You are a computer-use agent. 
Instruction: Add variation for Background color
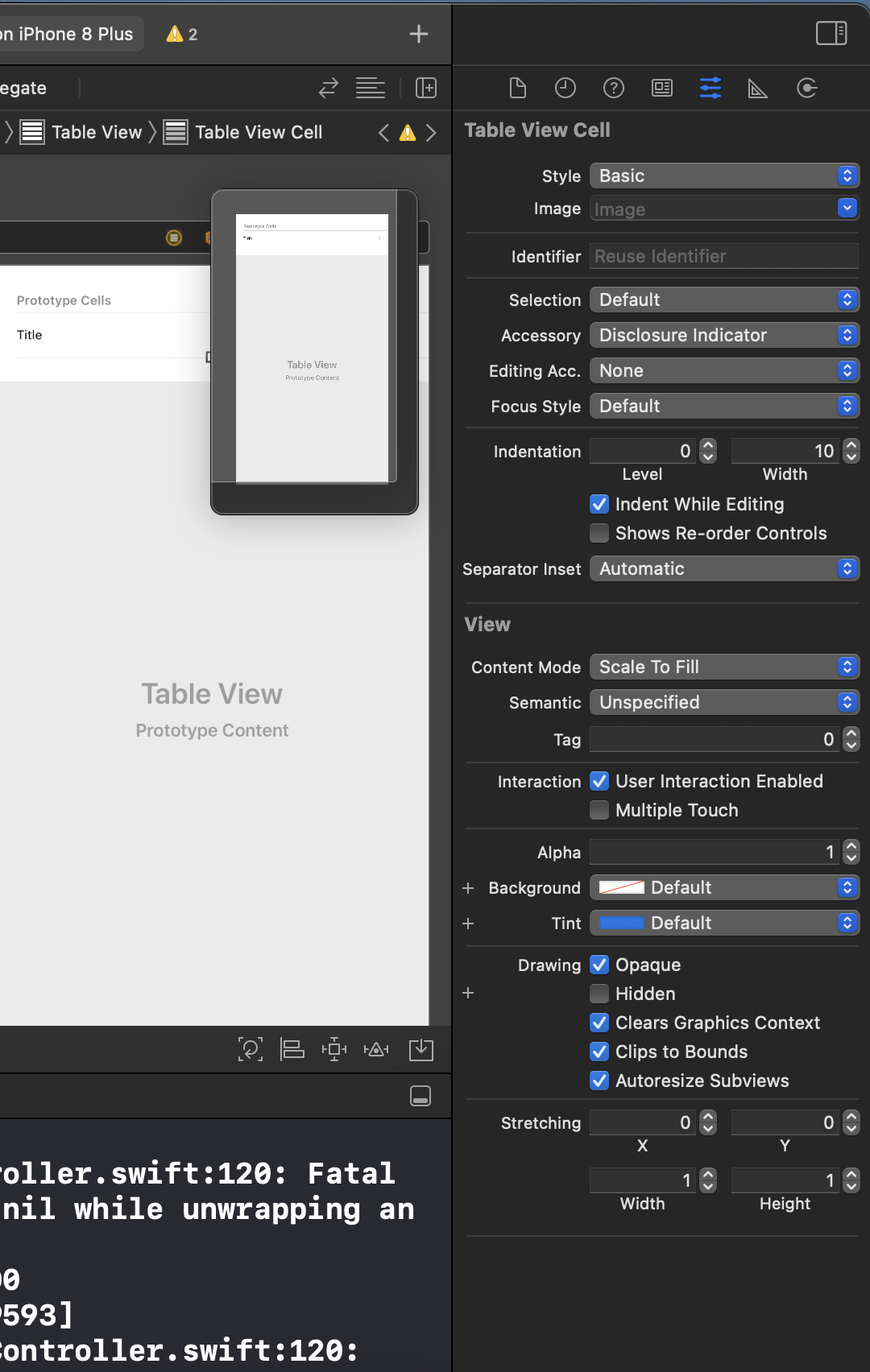click(468, 887)
